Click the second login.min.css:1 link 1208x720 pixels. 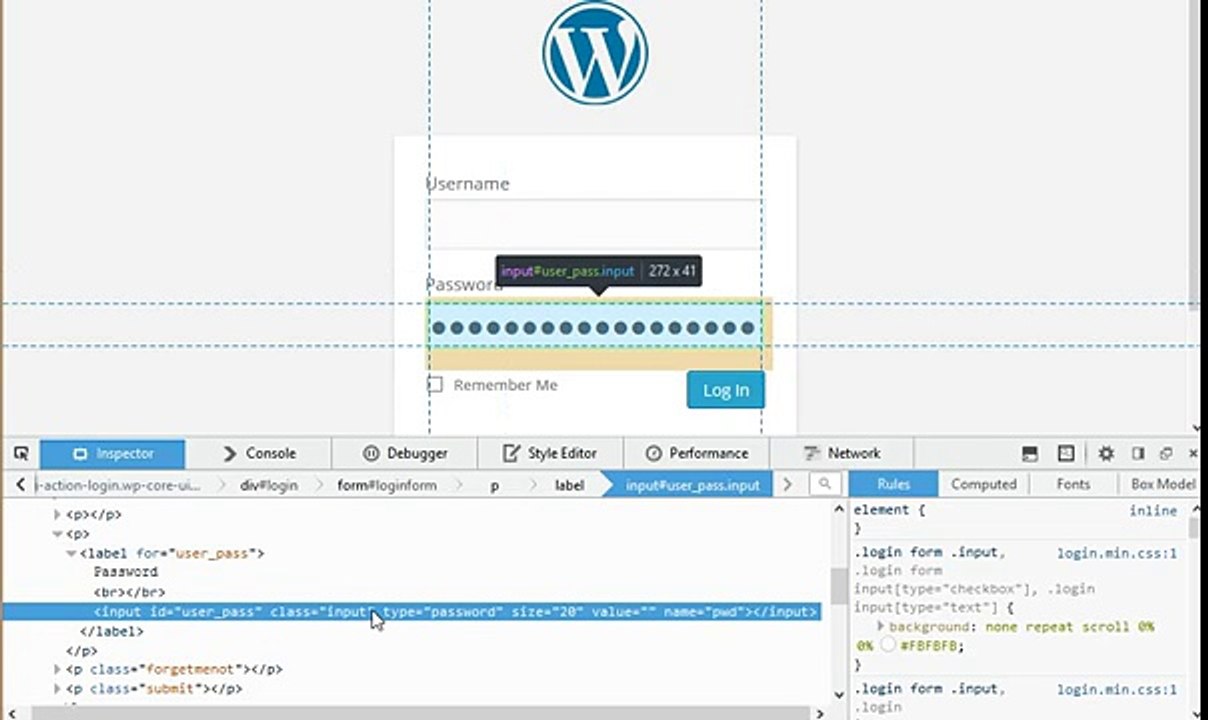(1117, 689)
